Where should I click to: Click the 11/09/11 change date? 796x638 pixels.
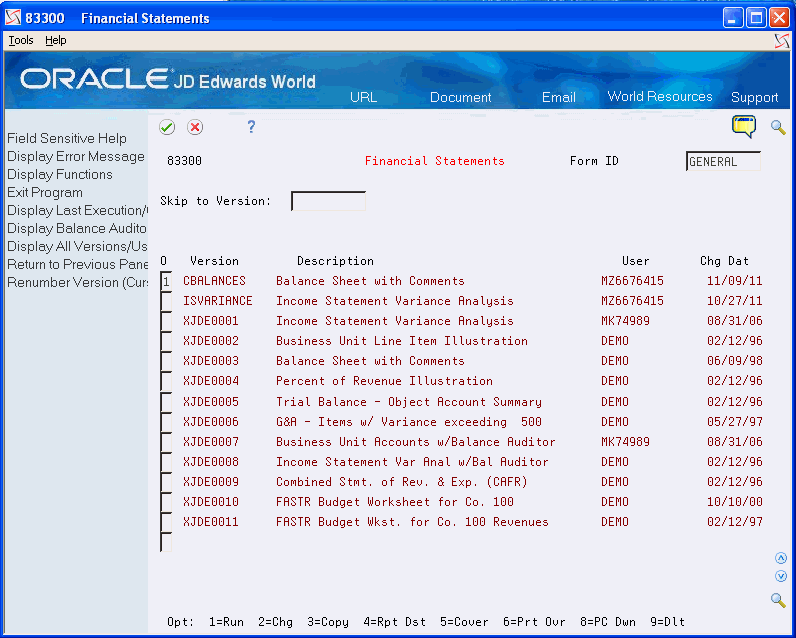tap(735, 281)
